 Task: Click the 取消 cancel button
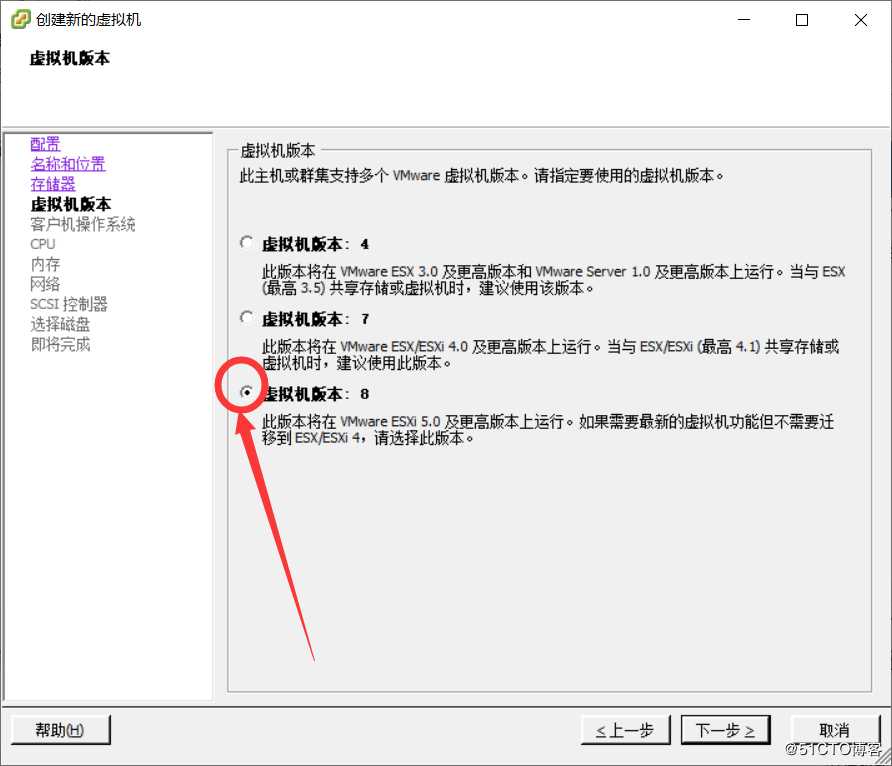point(835,730)
